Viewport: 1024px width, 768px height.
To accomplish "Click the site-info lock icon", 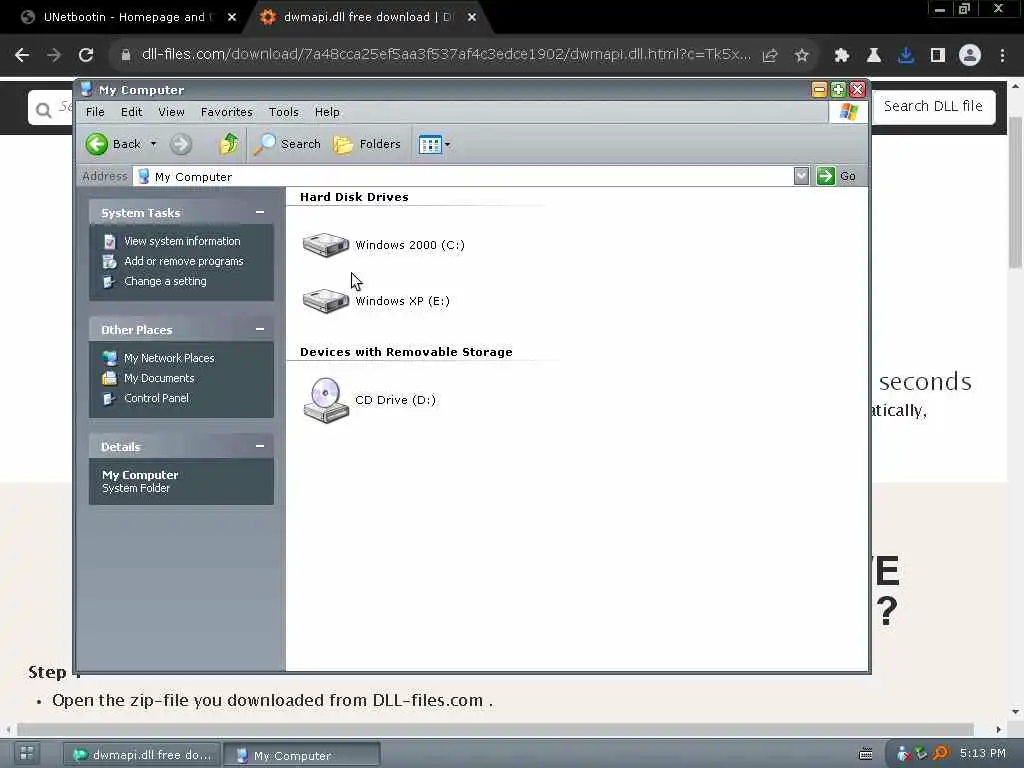I will click(x=126, y=56).
